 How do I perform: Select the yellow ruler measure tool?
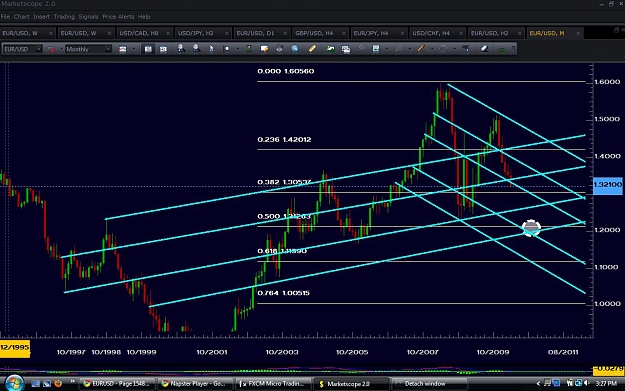click(312, 49)
